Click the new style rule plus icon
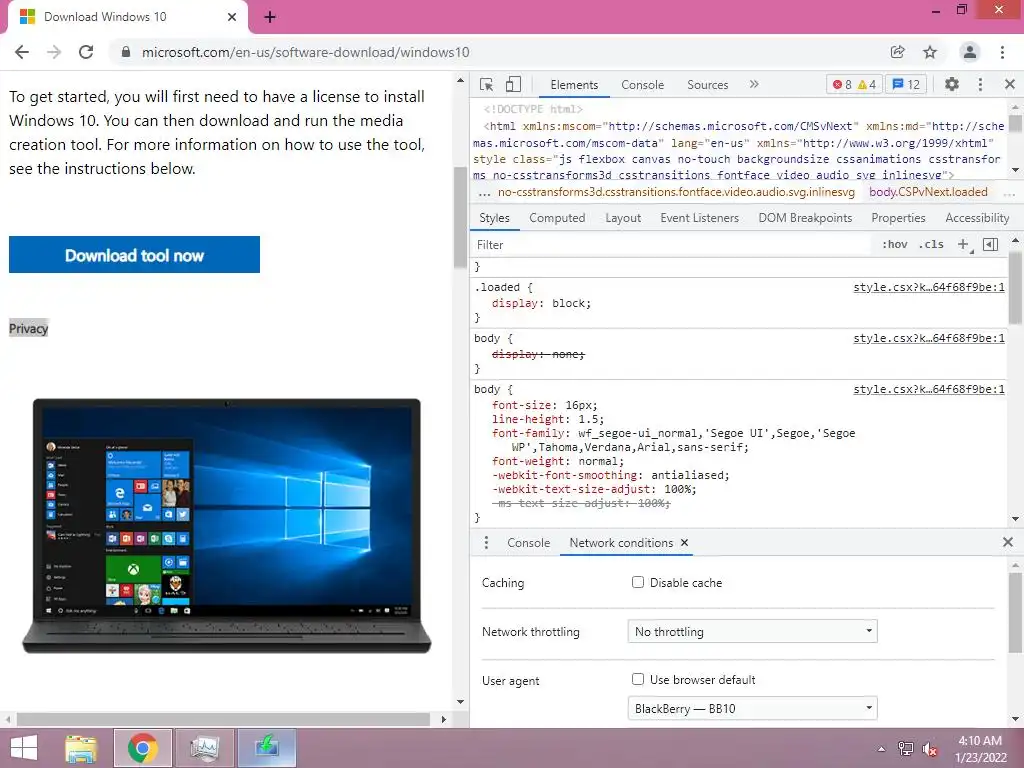 click(963, 244)
